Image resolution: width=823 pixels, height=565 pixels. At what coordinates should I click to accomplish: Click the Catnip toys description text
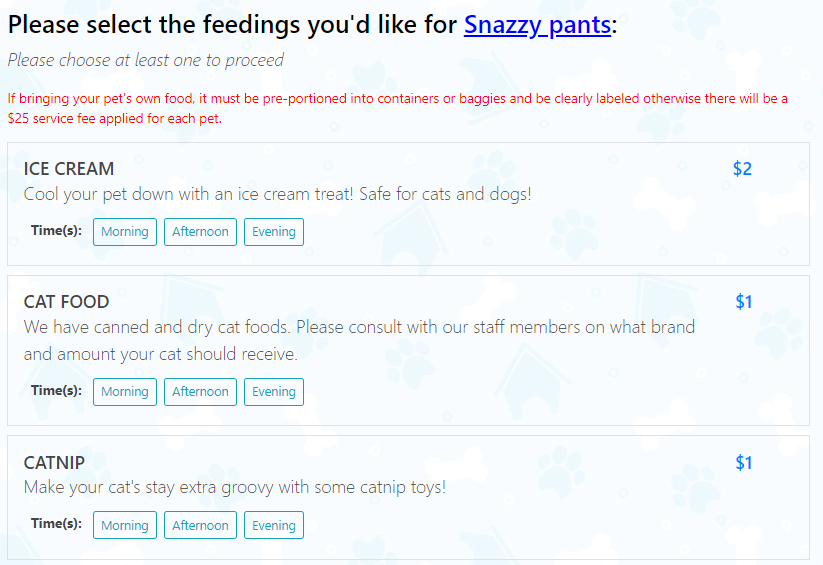(x=235, y=487)
